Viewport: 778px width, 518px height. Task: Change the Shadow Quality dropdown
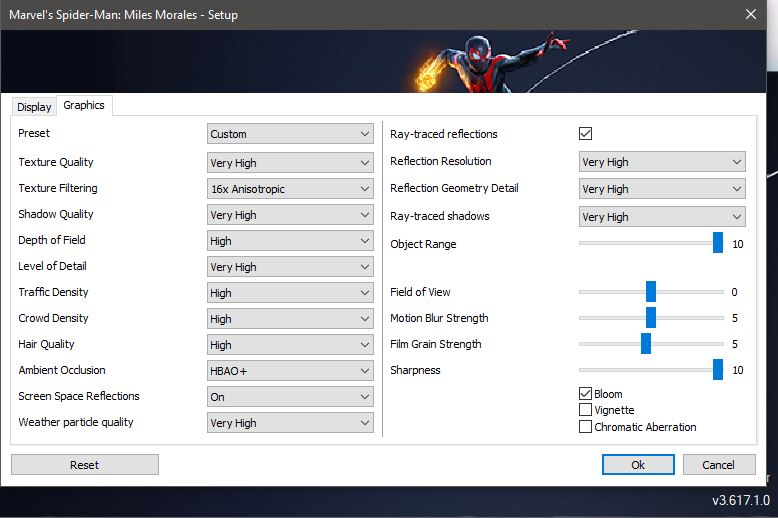pyautogui.click(x=290, y=215)
